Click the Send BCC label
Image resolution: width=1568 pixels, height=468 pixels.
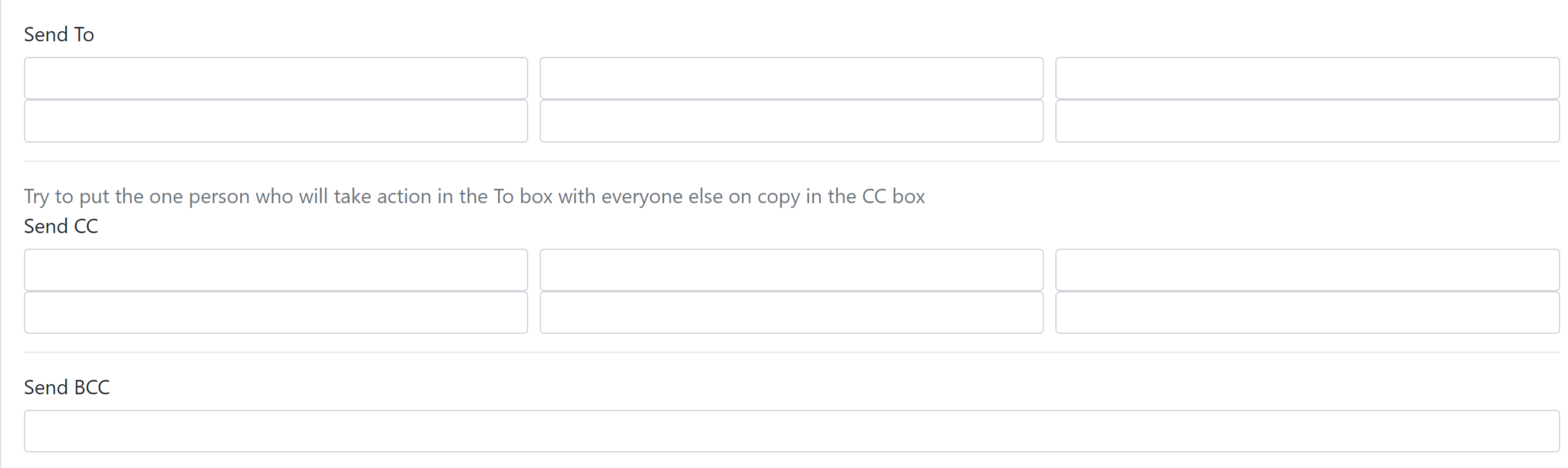click(x=67, y=387)
